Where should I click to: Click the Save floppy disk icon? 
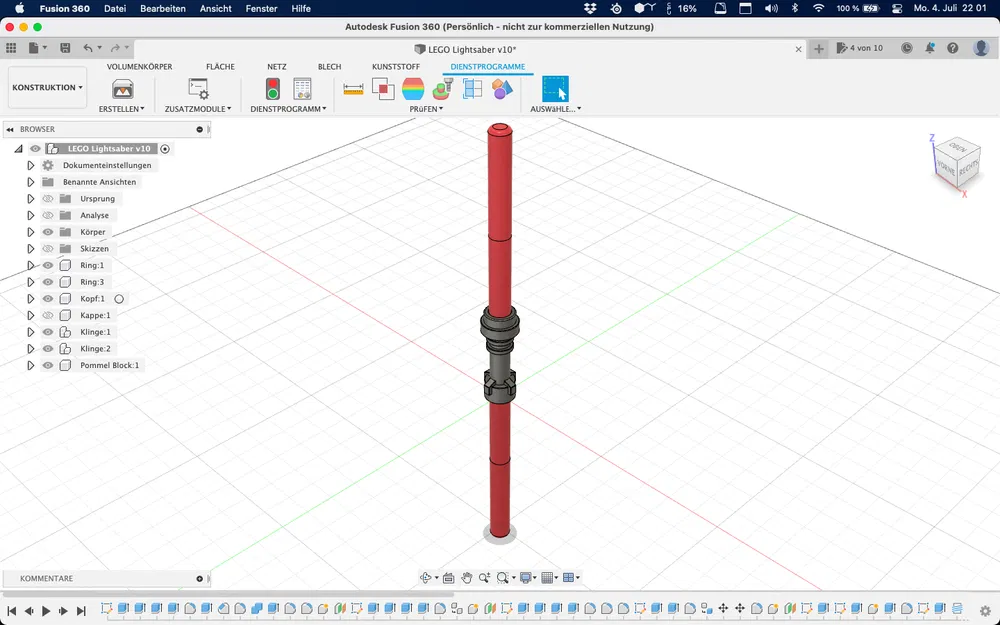65,48
